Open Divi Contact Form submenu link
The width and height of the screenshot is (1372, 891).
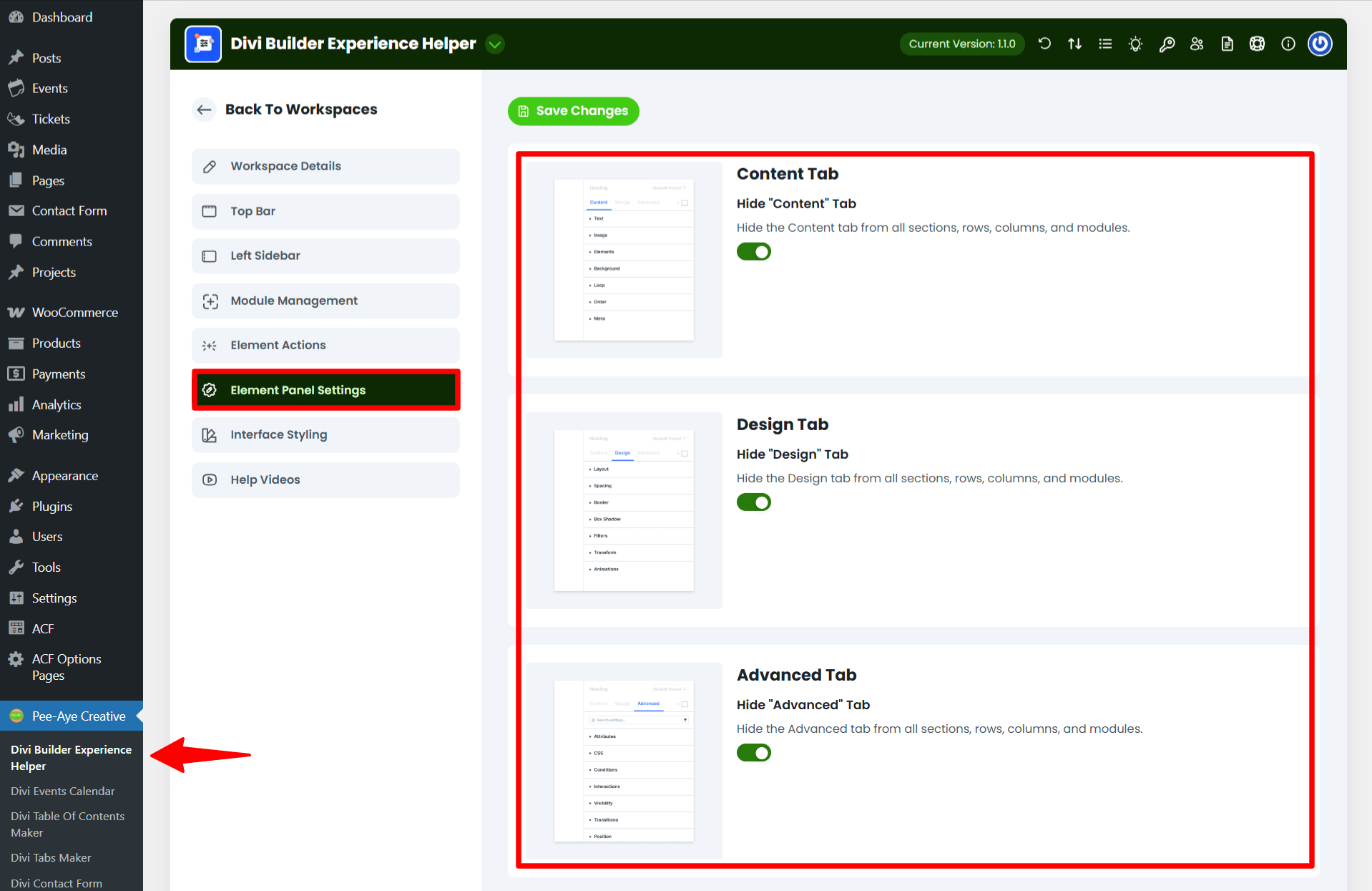57,883
